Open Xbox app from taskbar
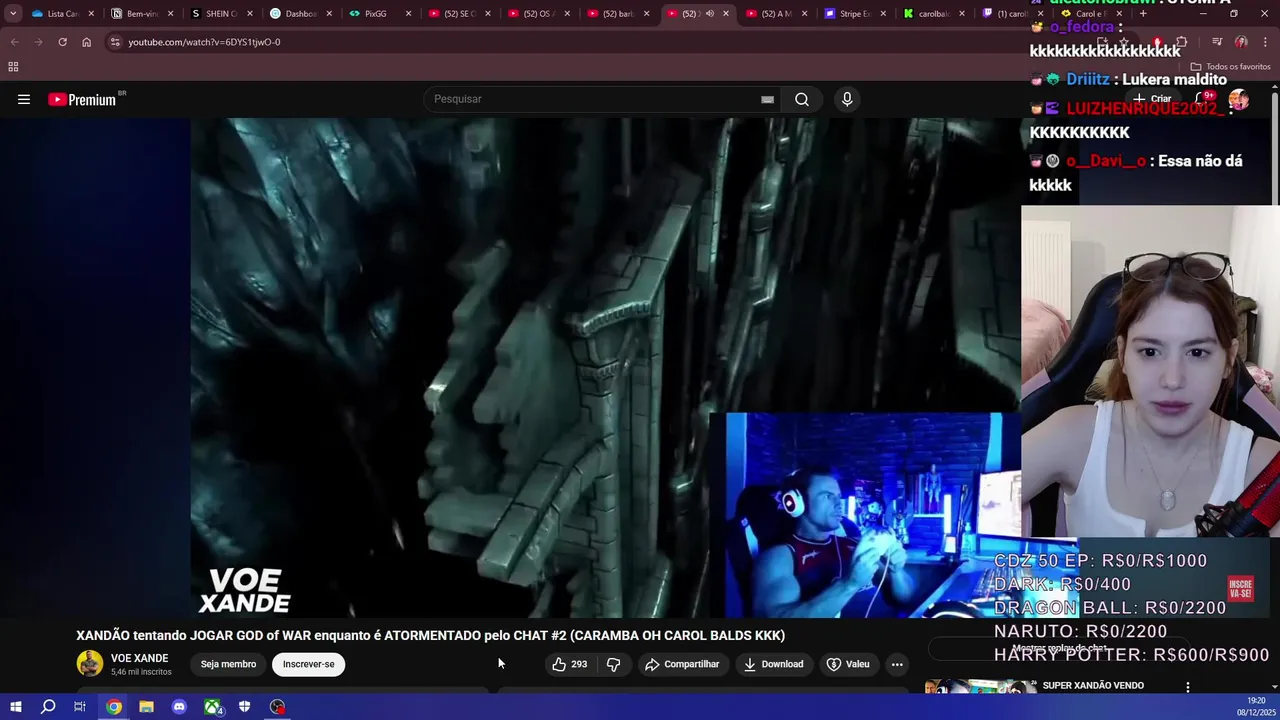Screen dimensions: 1280x720 click(x=212, y=707)
